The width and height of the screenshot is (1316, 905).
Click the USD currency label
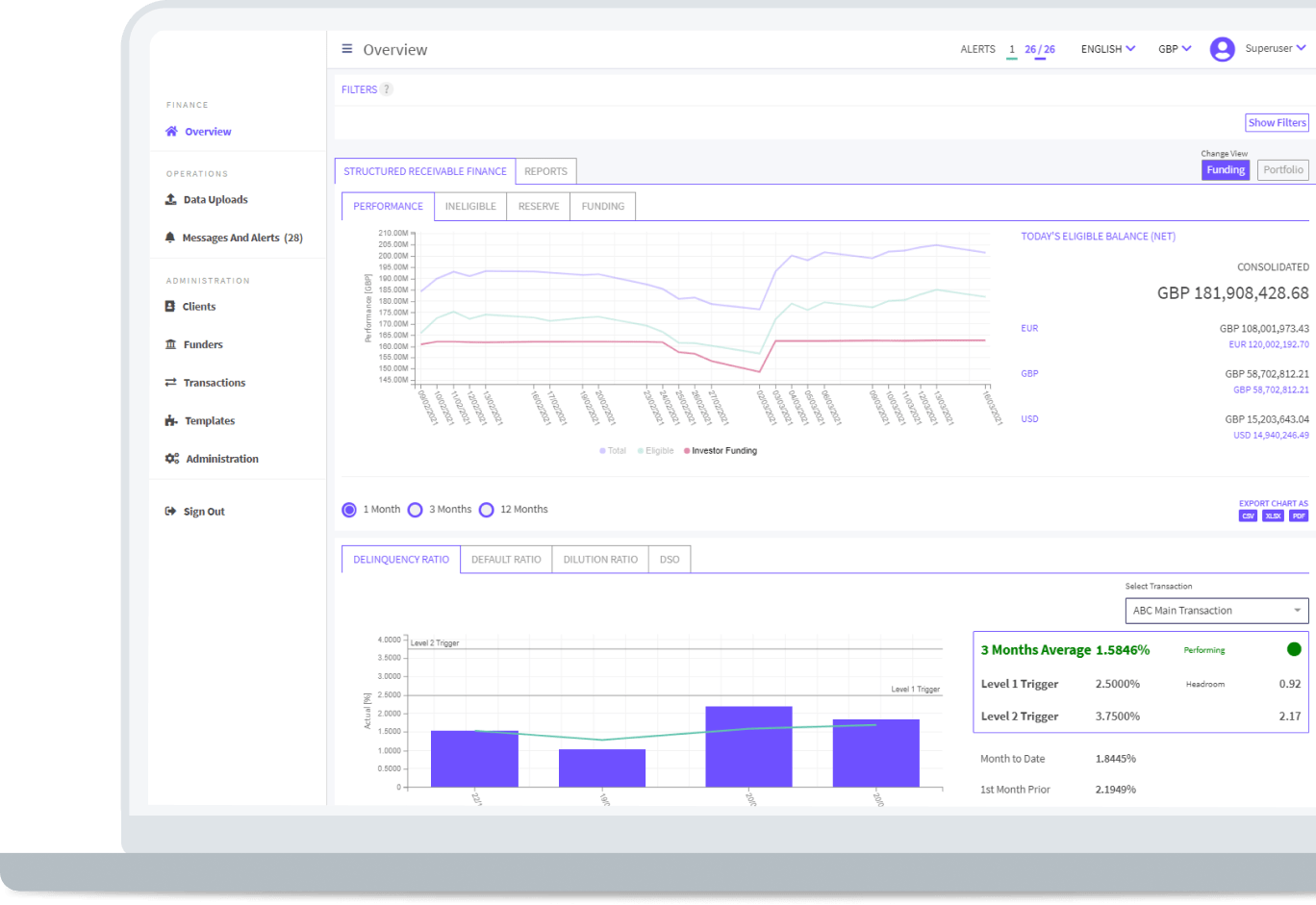[1029, 419]
